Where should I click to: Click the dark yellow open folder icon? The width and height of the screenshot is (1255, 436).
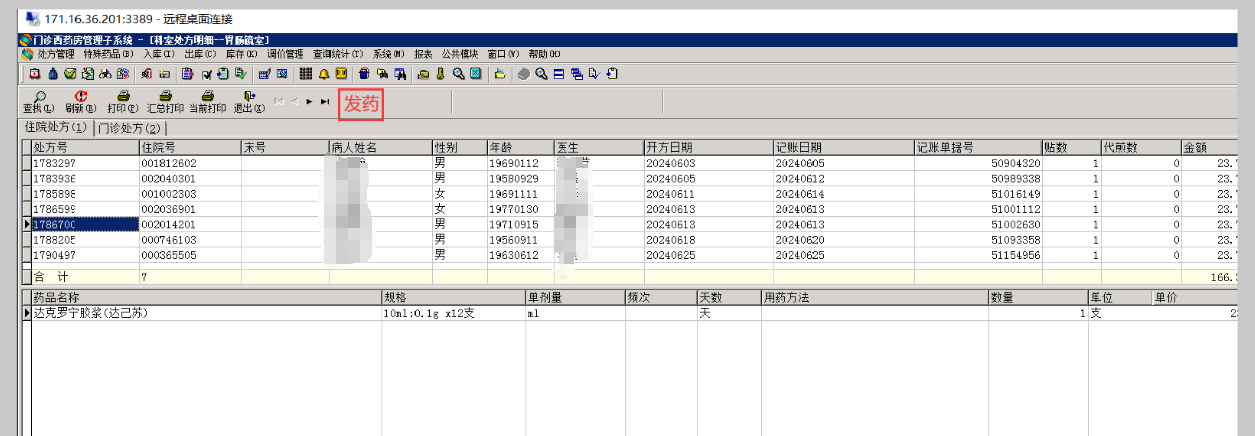pos(422,74)
